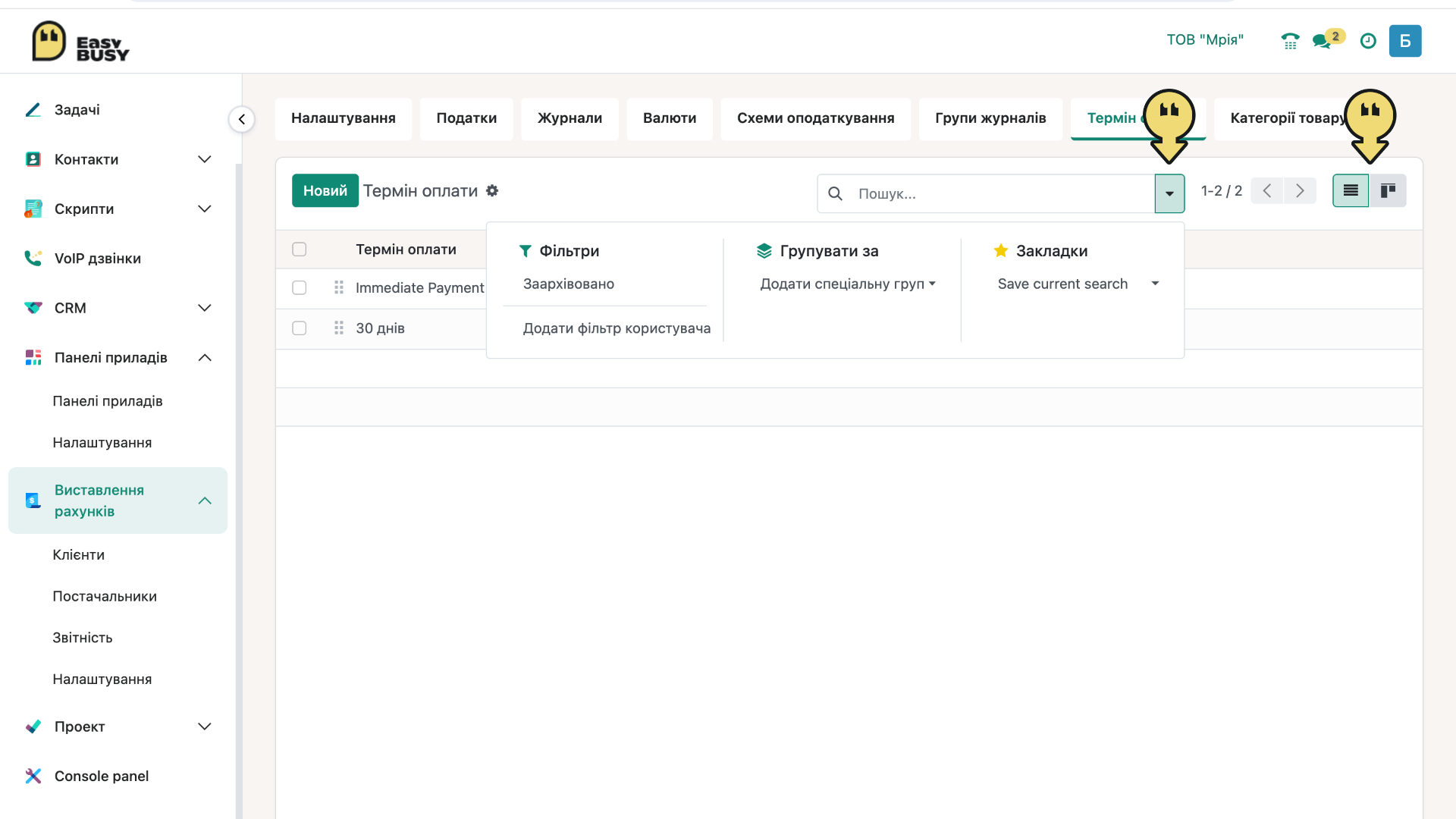Click the Фільтри funnel icon

525,250
